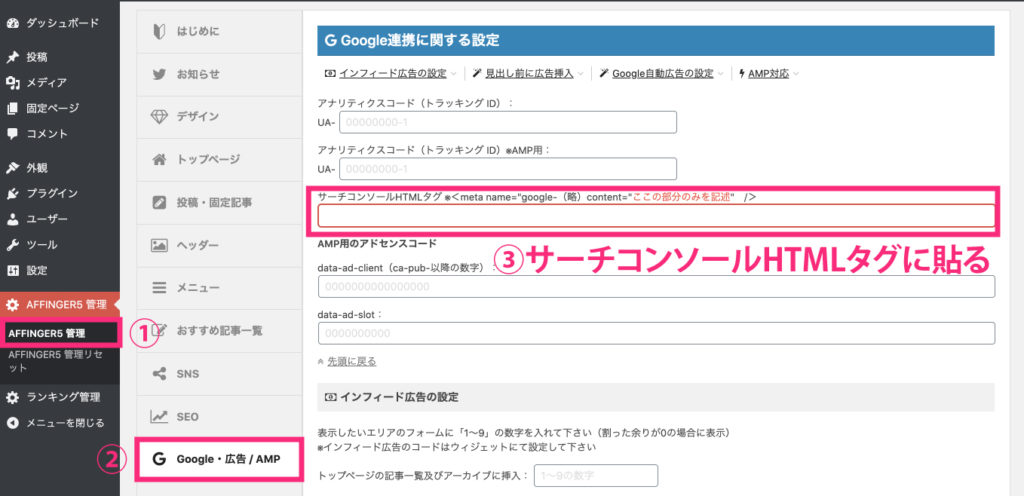
Task: Open the ツール menu item
Action: (41, 245)
